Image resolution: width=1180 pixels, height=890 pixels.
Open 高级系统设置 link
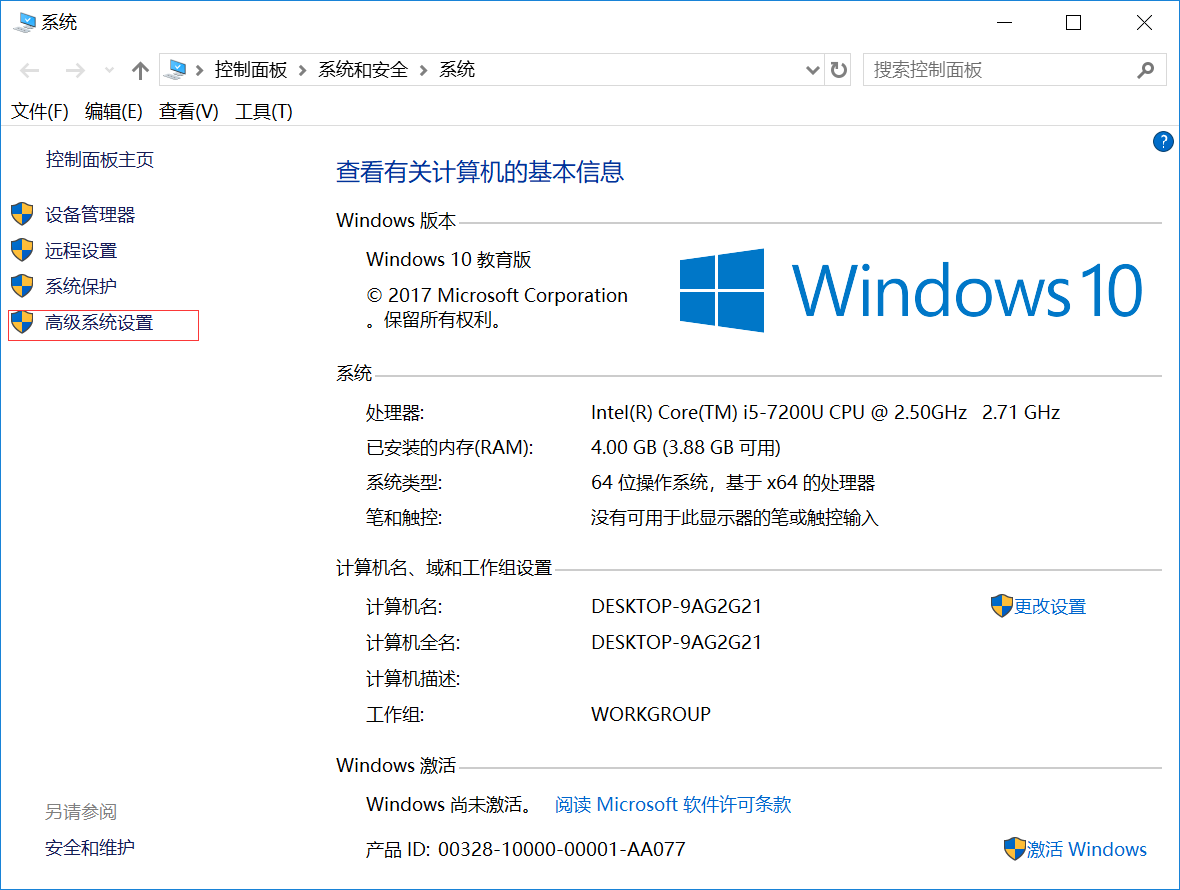(x=99, y=322)
